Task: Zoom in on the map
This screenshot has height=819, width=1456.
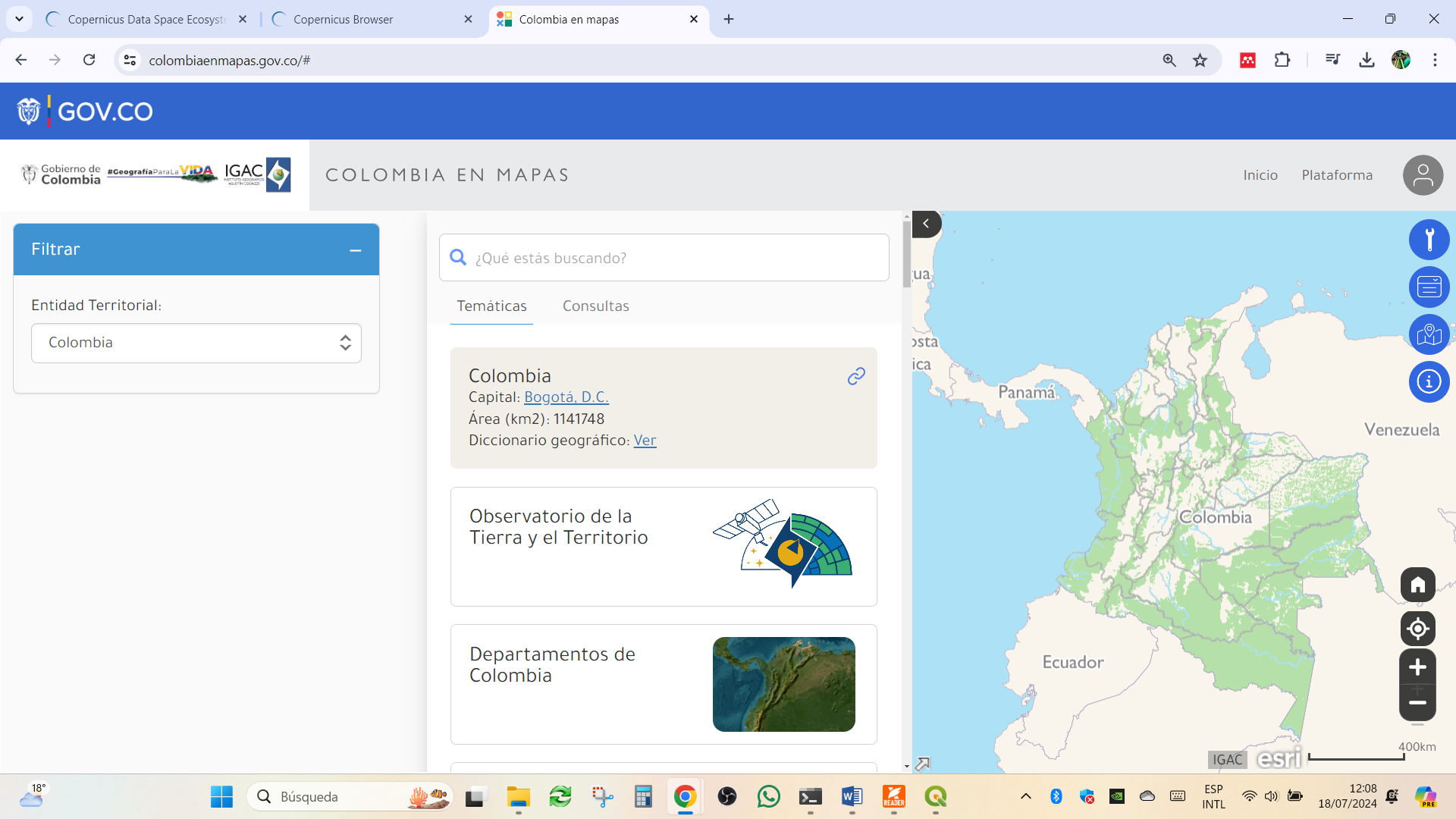Action: (1417, 667)
